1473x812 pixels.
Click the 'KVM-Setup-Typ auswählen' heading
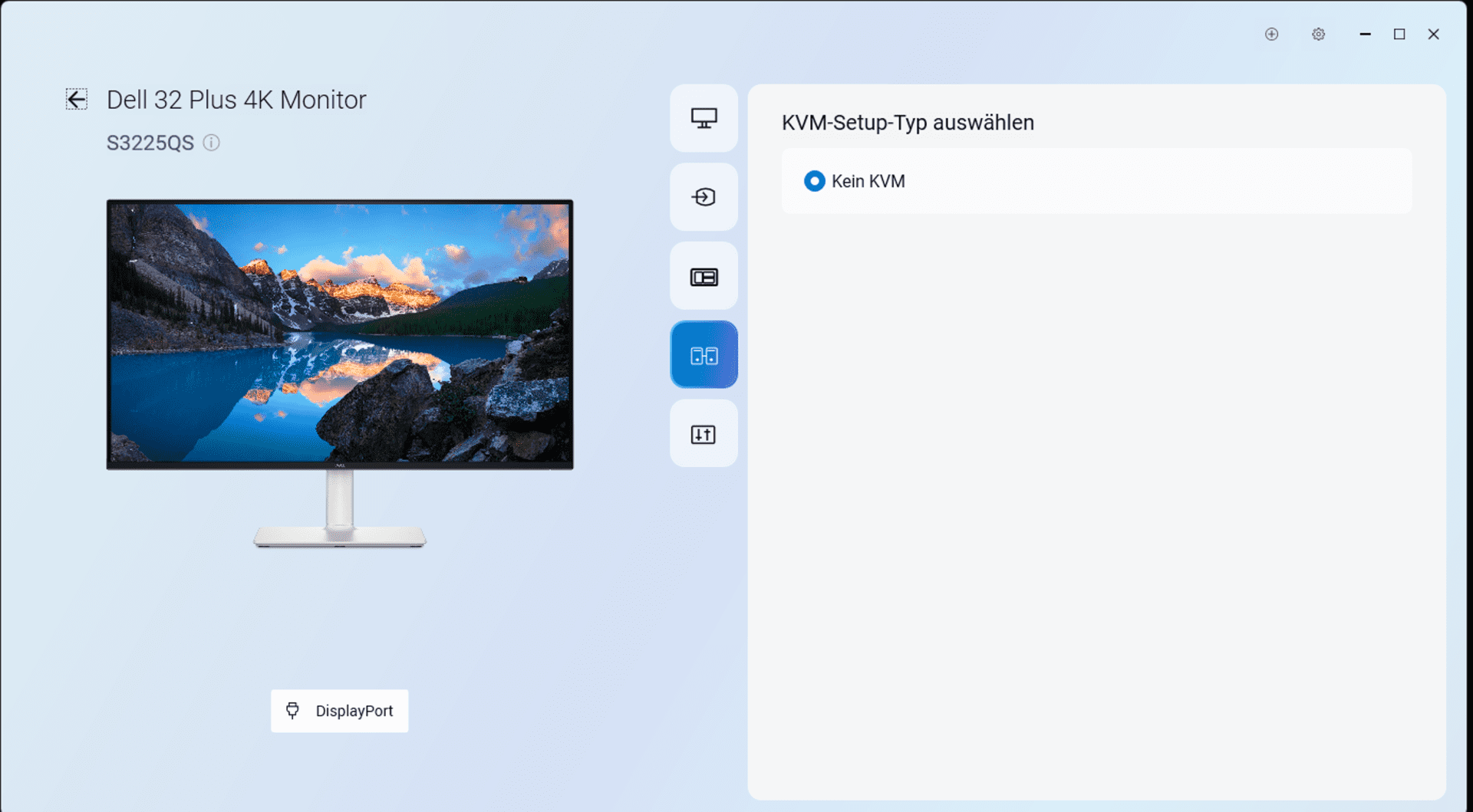tap(908, 123)
